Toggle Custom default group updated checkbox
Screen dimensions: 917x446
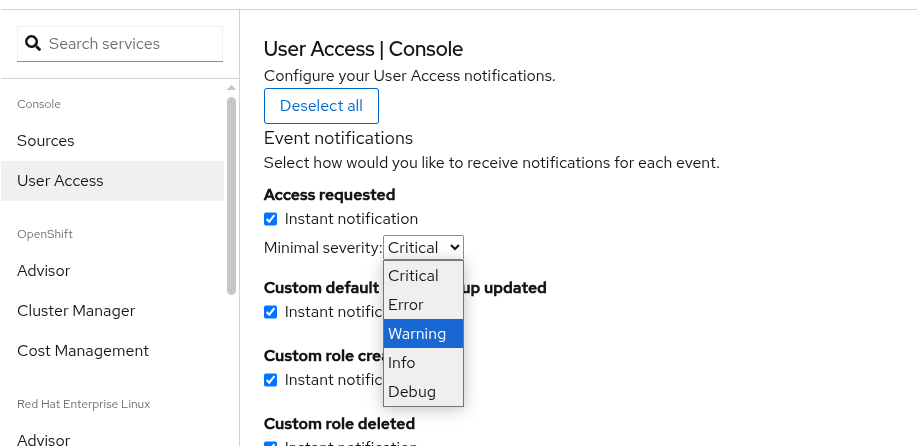click(271, 312)
